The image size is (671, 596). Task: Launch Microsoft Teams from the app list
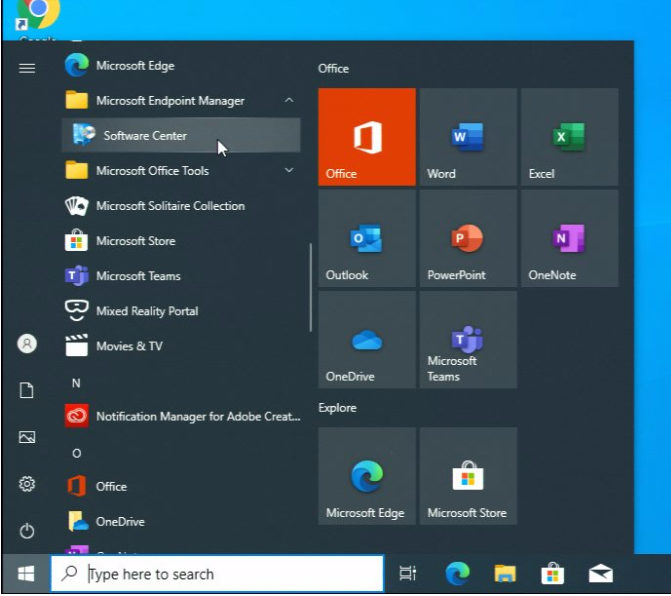pos(181,276)
